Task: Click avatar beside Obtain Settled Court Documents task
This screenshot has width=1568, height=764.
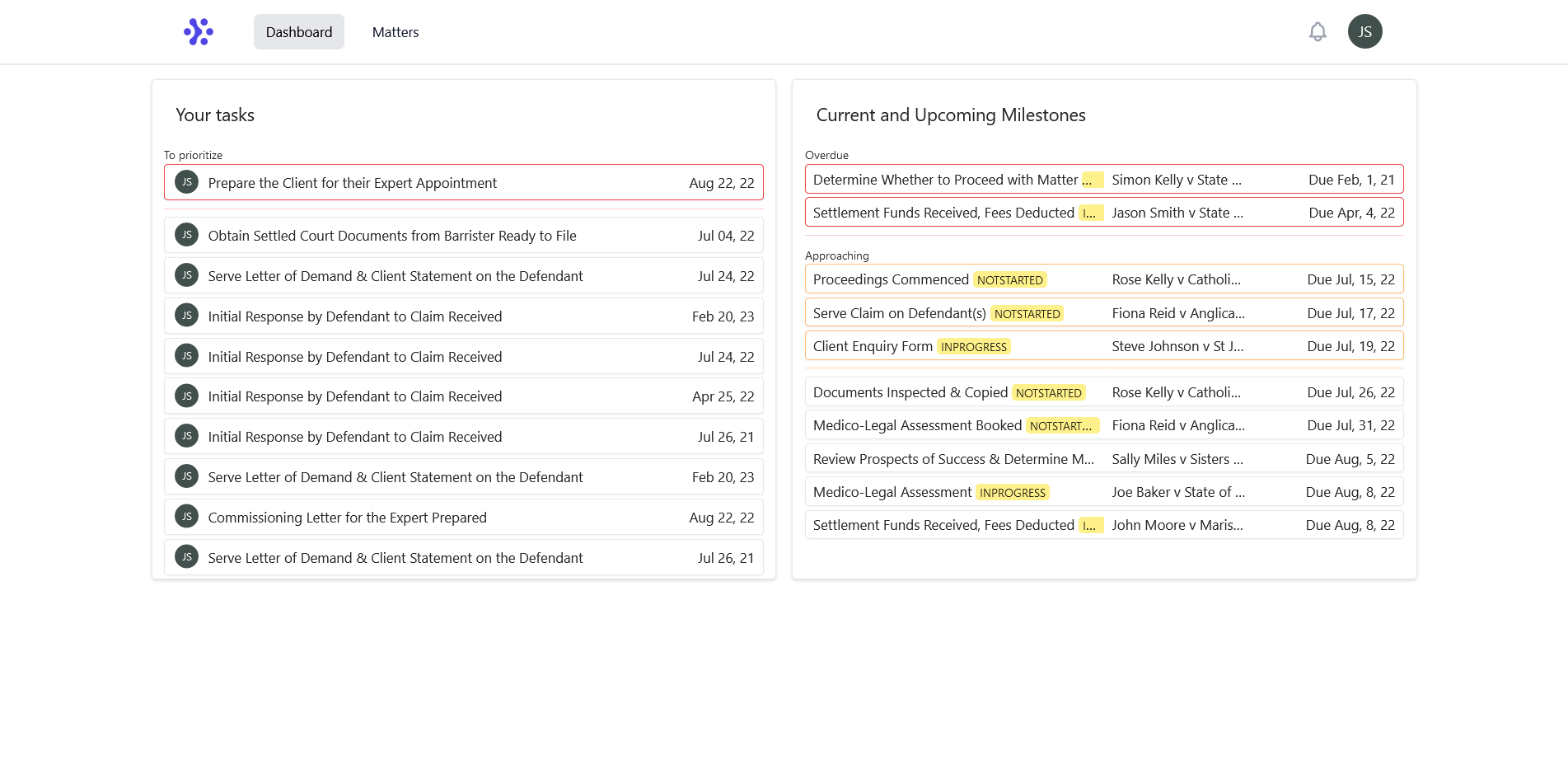Action: (187, 235)
